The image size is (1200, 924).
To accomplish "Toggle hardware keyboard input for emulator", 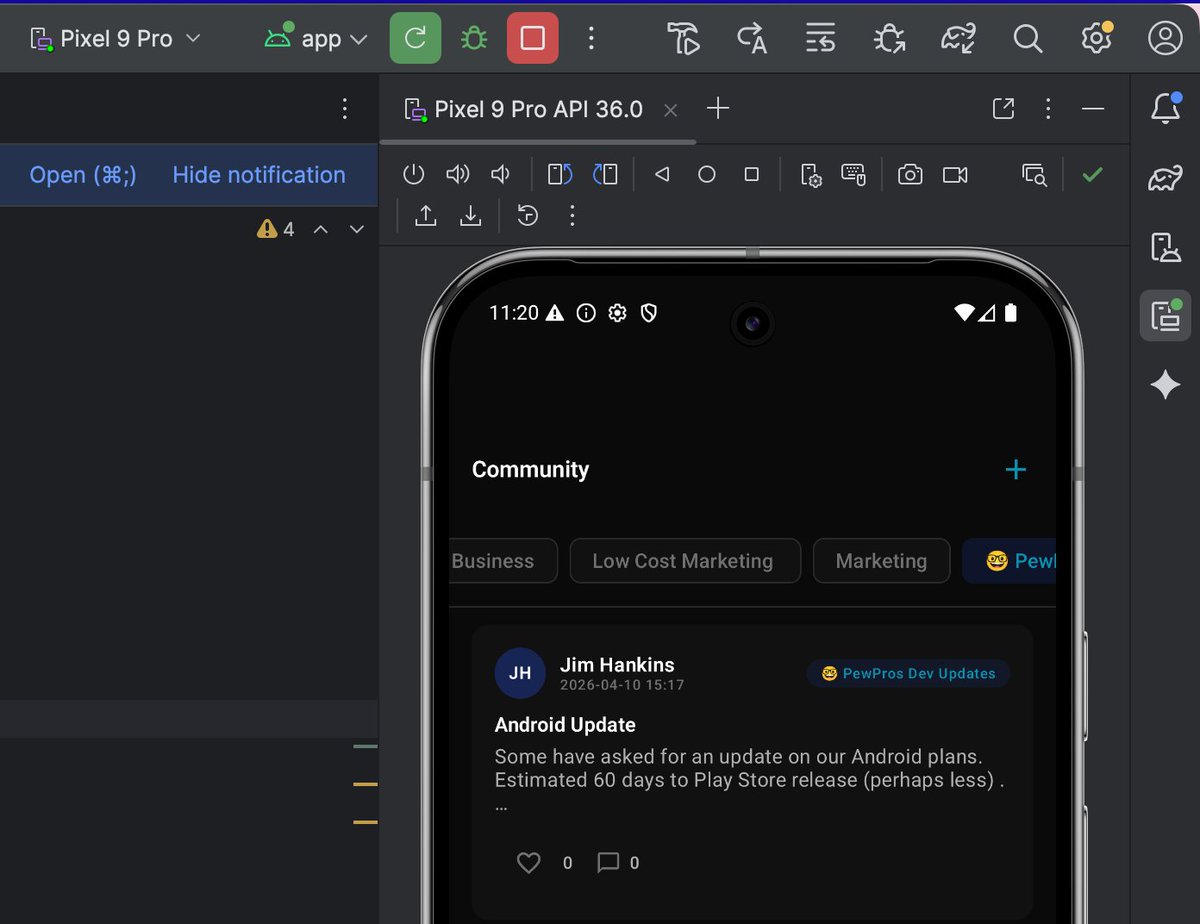I will [x=853, y=175].
